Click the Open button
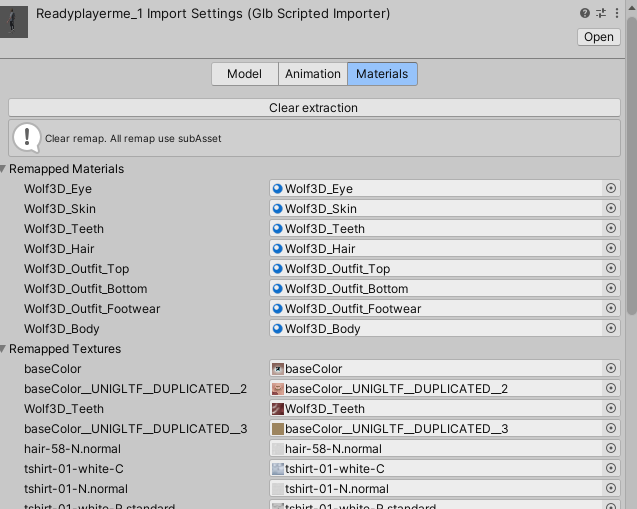 coord(598,37)
